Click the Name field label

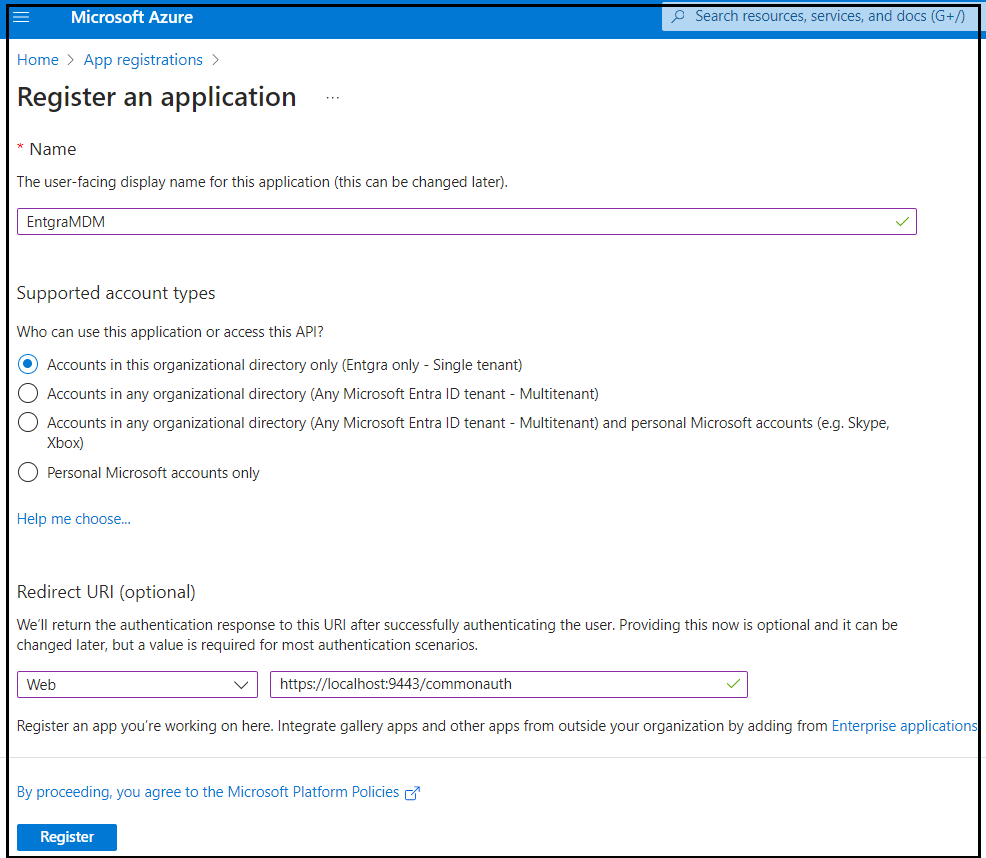53,149
